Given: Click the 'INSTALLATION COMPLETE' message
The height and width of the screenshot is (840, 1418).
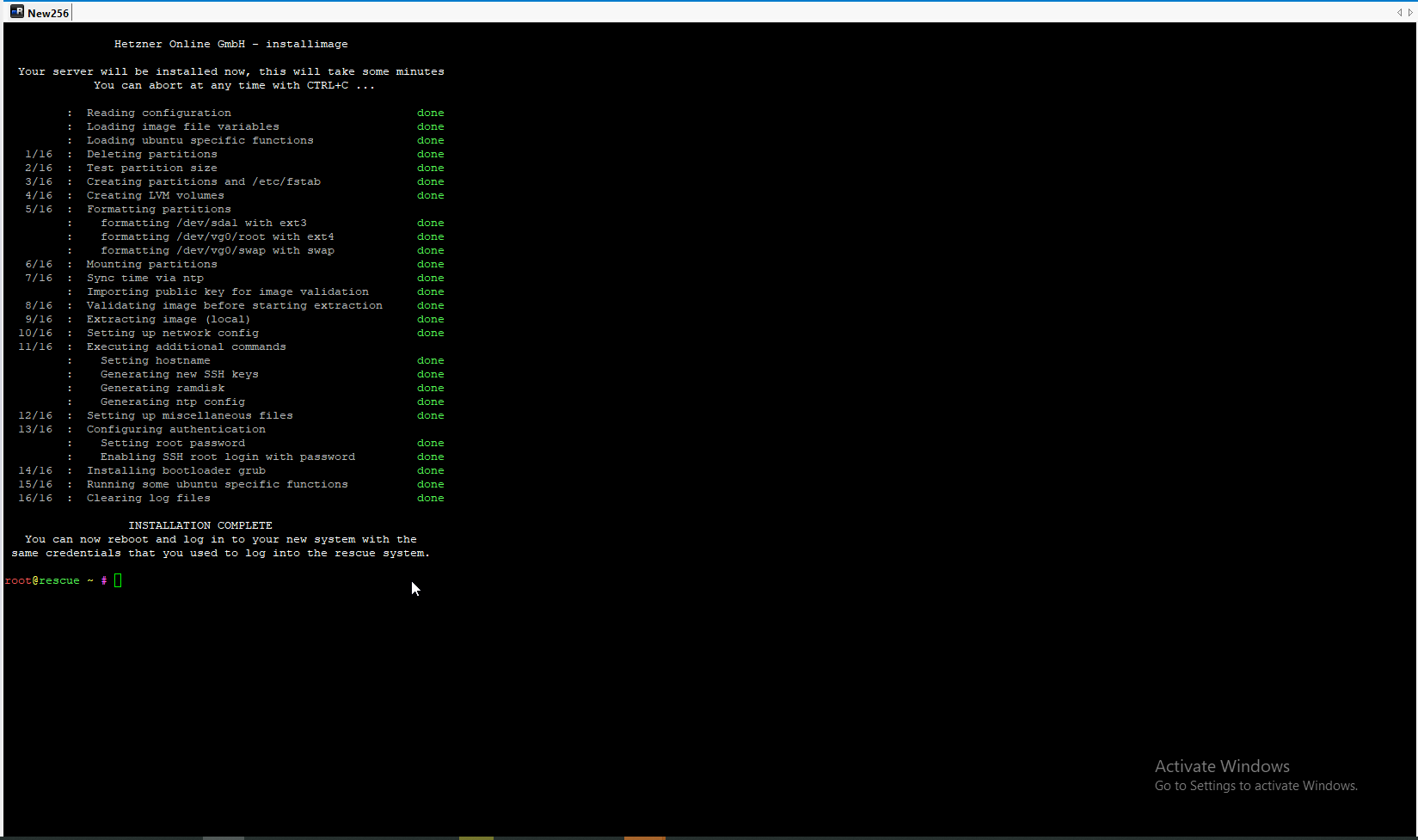Looking at the screenshot, I should (x=200, y=525).
